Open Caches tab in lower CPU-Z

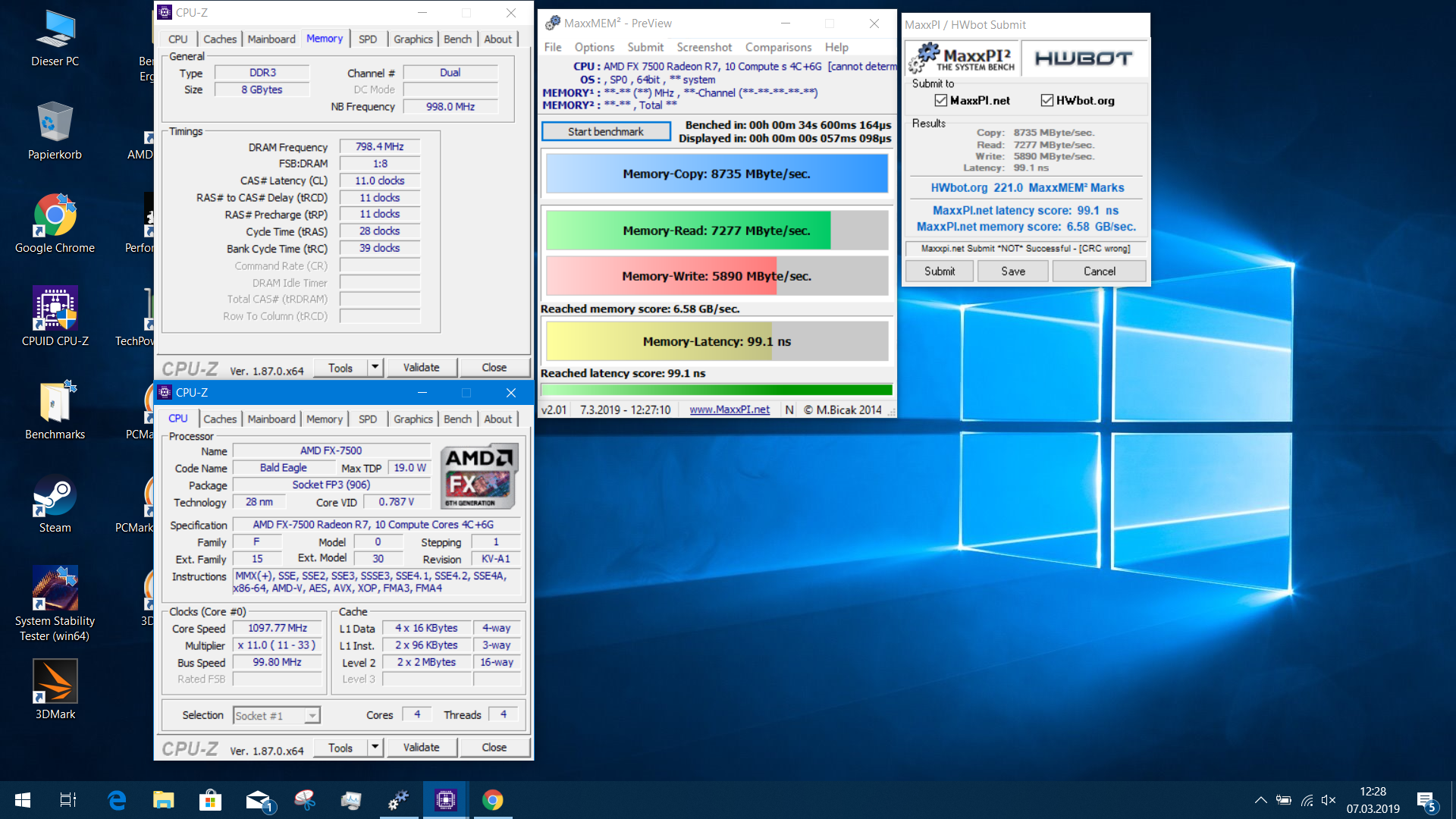220,419
